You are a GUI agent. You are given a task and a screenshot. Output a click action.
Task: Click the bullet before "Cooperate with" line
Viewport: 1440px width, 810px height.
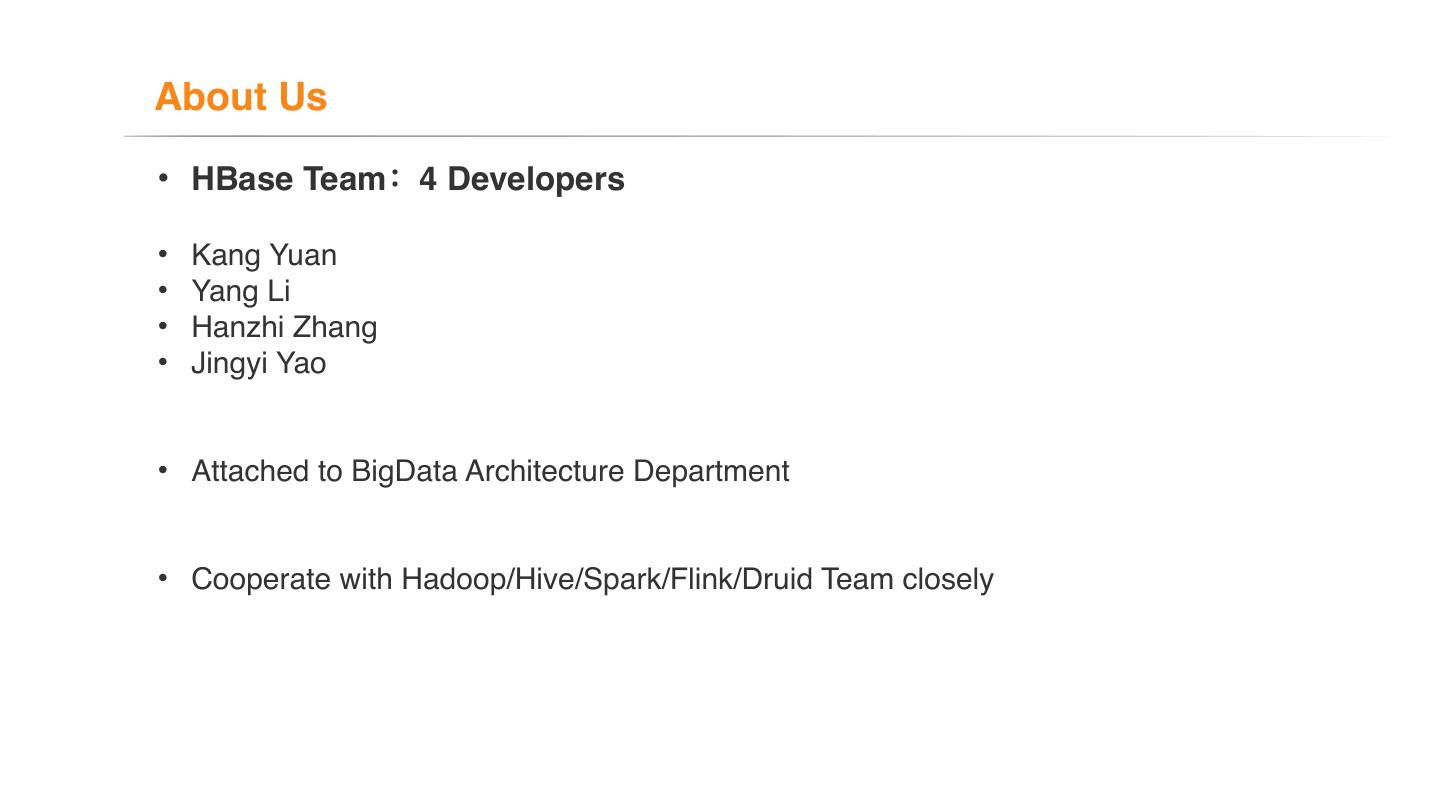[164, 578]
